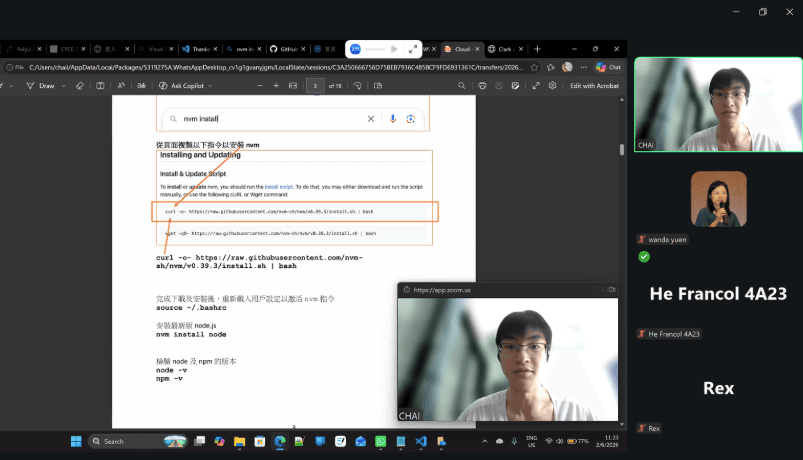
Task: Open the Windows Start menu
Action: (76, 442)
